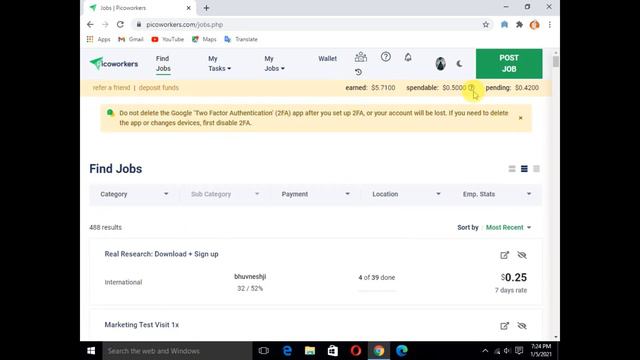Expand the Emp. Stats filter dropdown
Image resolution: width=640 pixels, height=360 pixels.
click(497, 194)
